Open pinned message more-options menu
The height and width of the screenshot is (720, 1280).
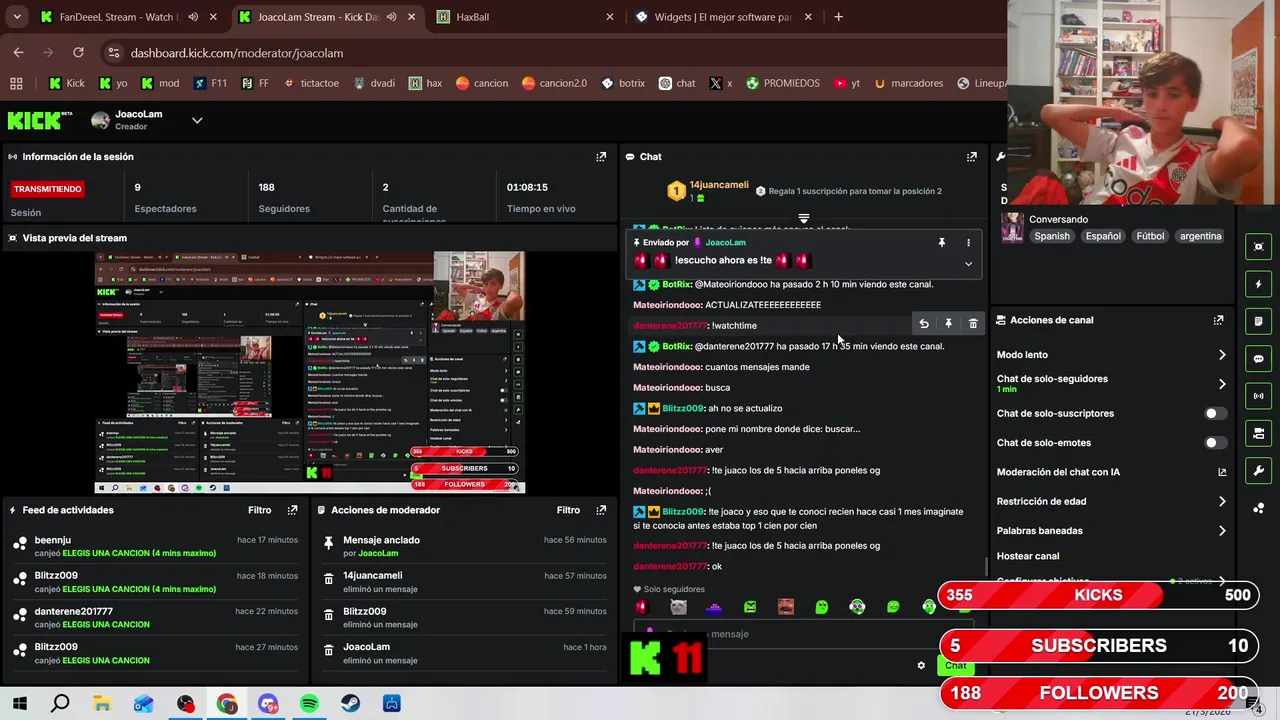pyautogui.click(x=968, y=243)
